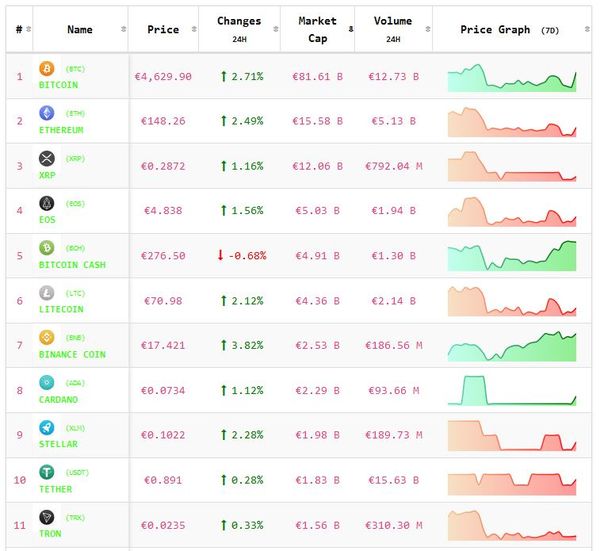Viewport: 600px width, 551px height.
Task: Click Litecoin price €70.98
Action: click(x=163, y=301)
